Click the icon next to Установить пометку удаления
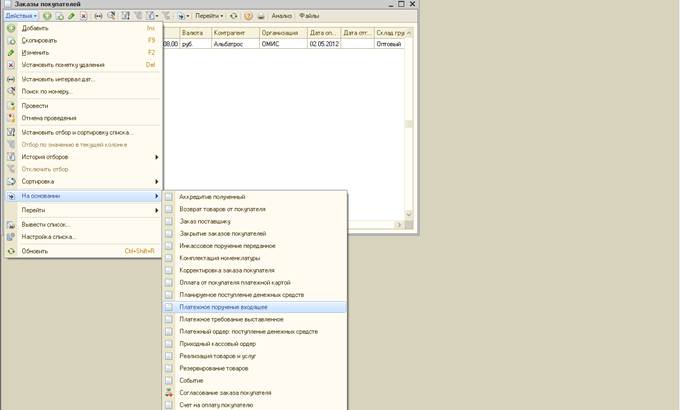This screenshot has height=410, width=680. [12, 64]
